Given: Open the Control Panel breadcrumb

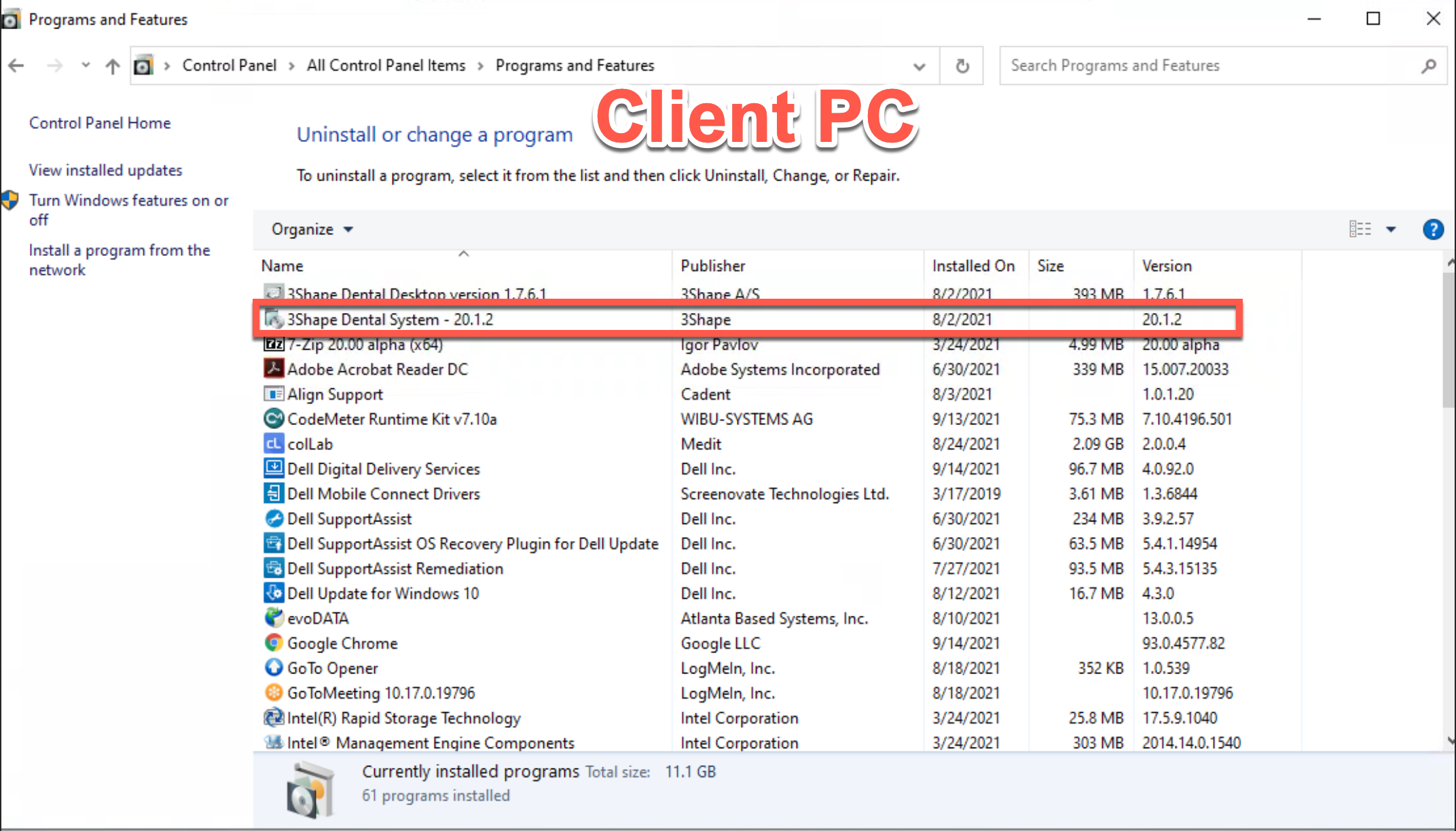Looking at the screenshot, I should point(230,66).
